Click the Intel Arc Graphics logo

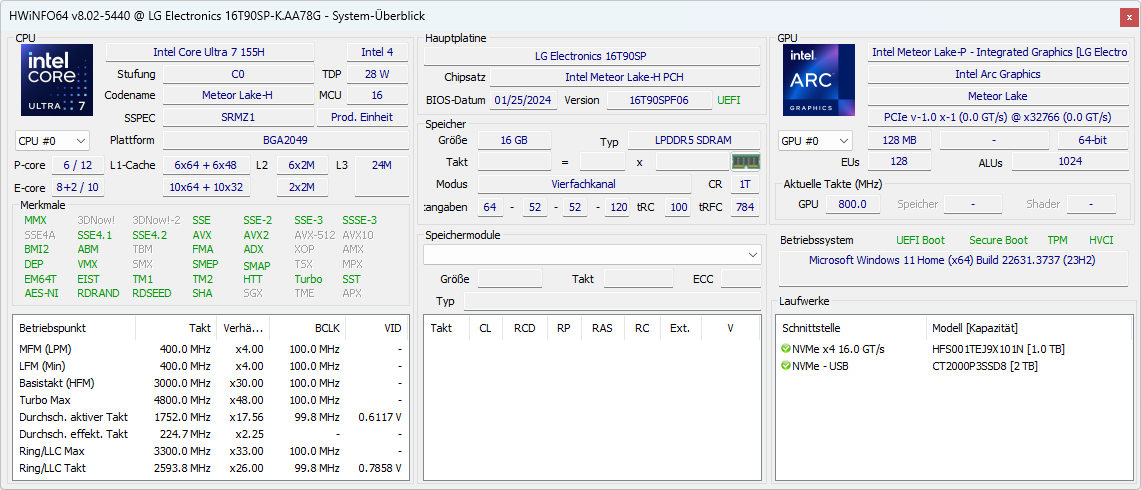pos(819,80)
